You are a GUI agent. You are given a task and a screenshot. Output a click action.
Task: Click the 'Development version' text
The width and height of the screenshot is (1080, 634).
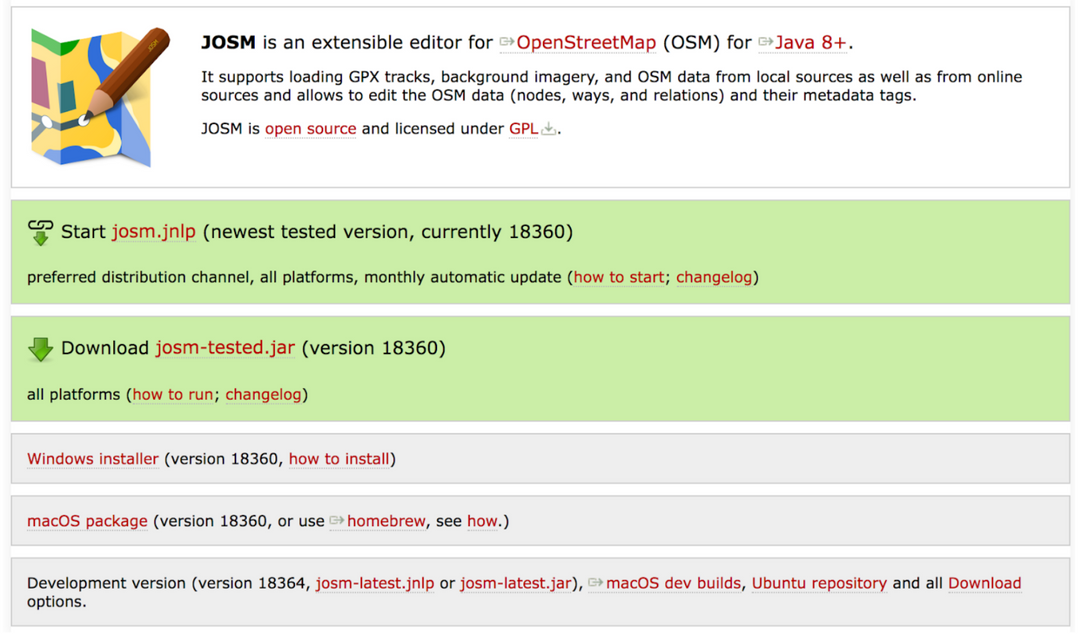pos(107,583)
